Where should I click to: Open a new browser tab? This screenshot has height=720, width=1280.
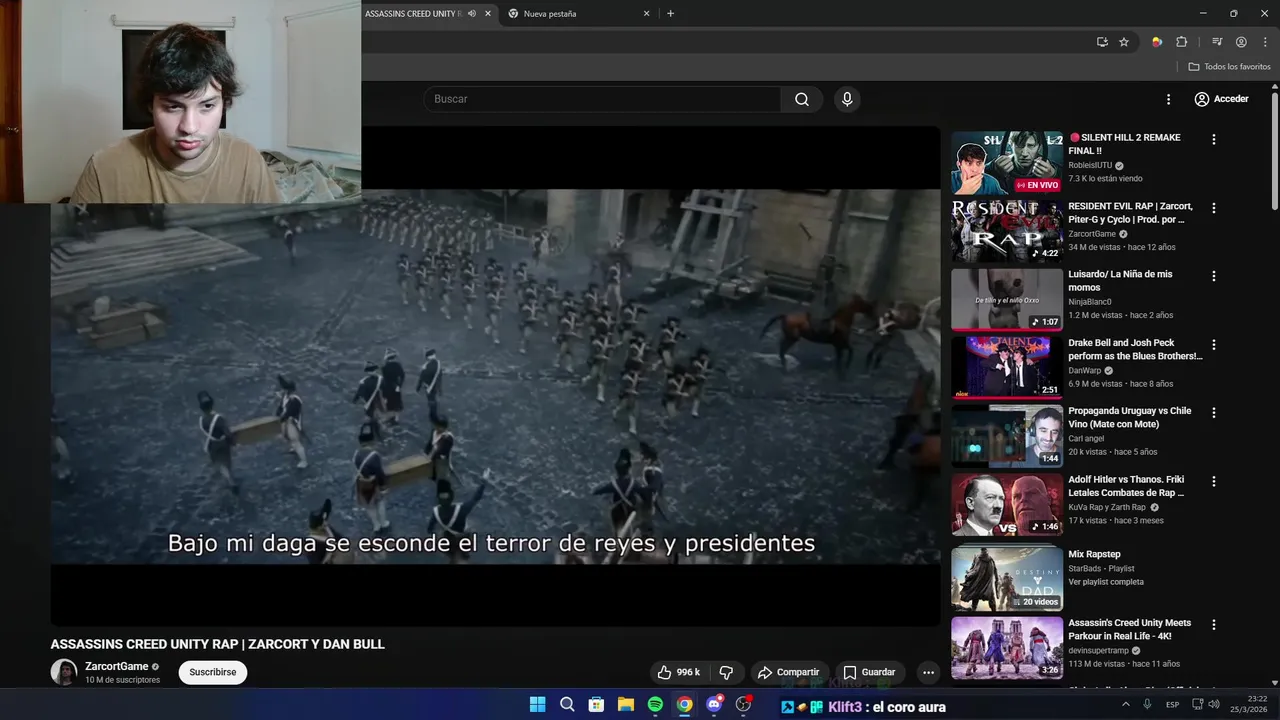pyautogui.click(x=670, y=14)
